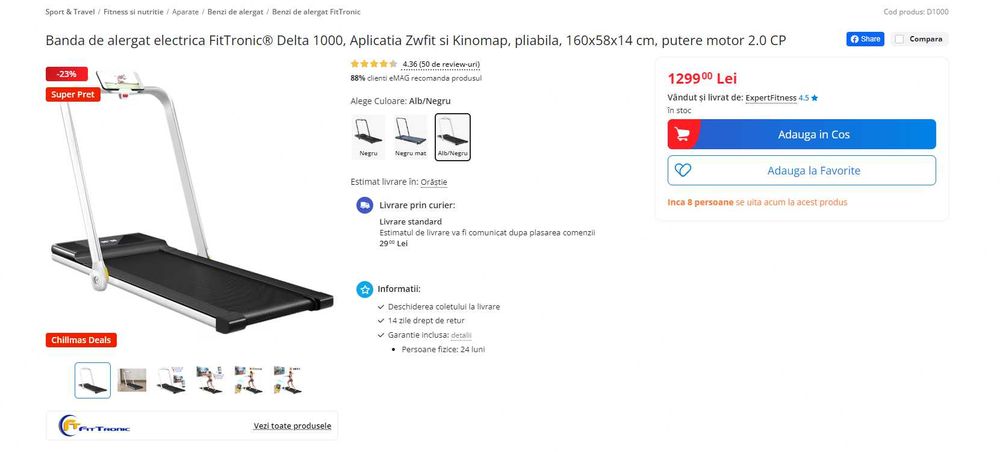Screen dimensions: 1000x452
Task: Click the shopping cart icon on Adauga in Cos
Action: [682, 135]
